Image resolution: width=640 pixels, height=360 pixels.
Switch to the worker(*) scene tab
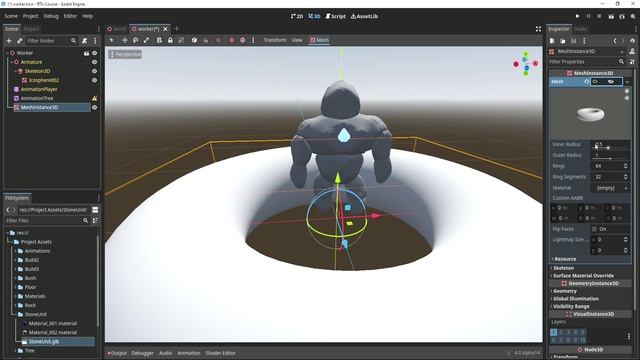point(149,29)
